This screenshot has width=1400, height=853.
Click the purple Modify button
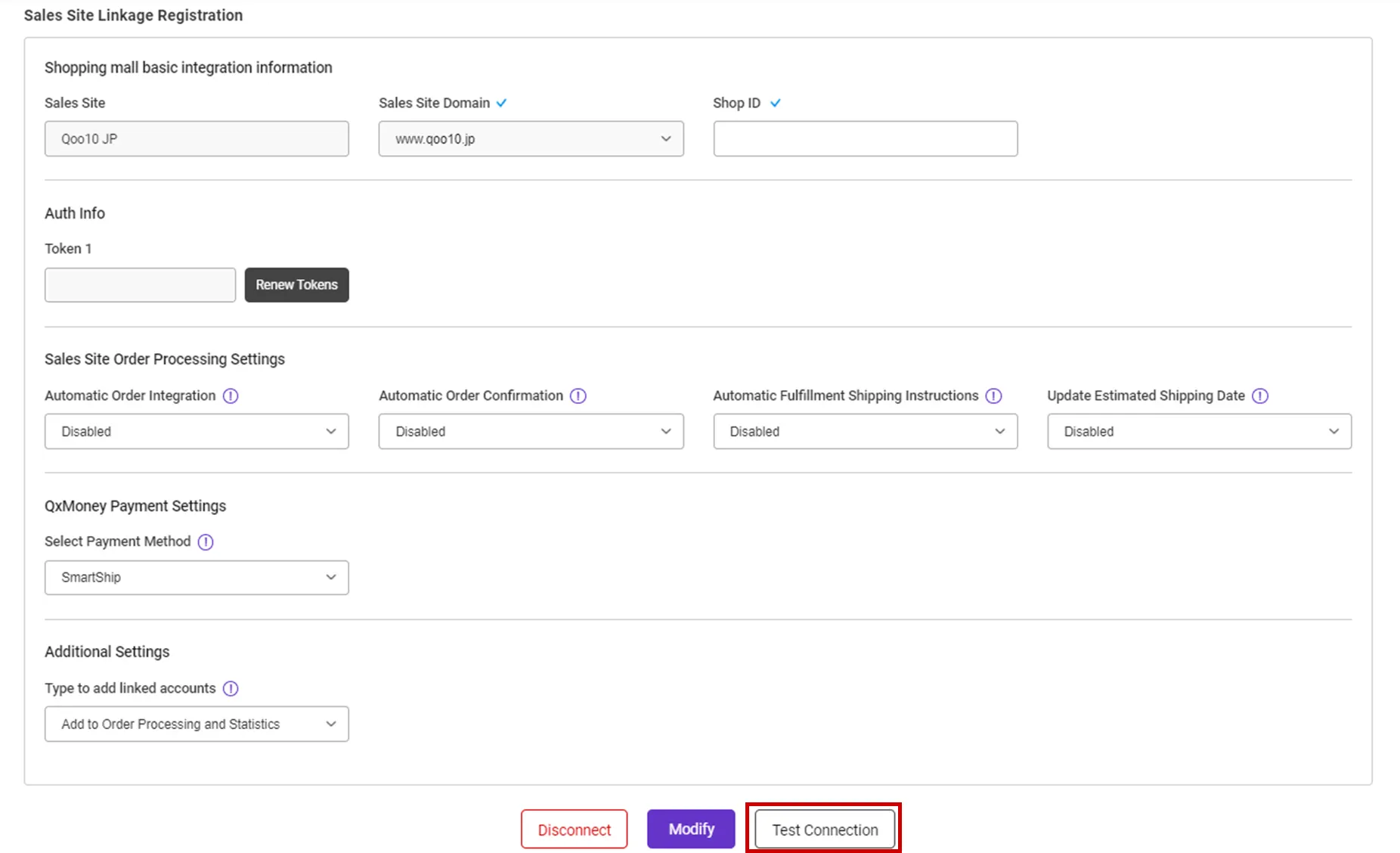click(691, 830)
